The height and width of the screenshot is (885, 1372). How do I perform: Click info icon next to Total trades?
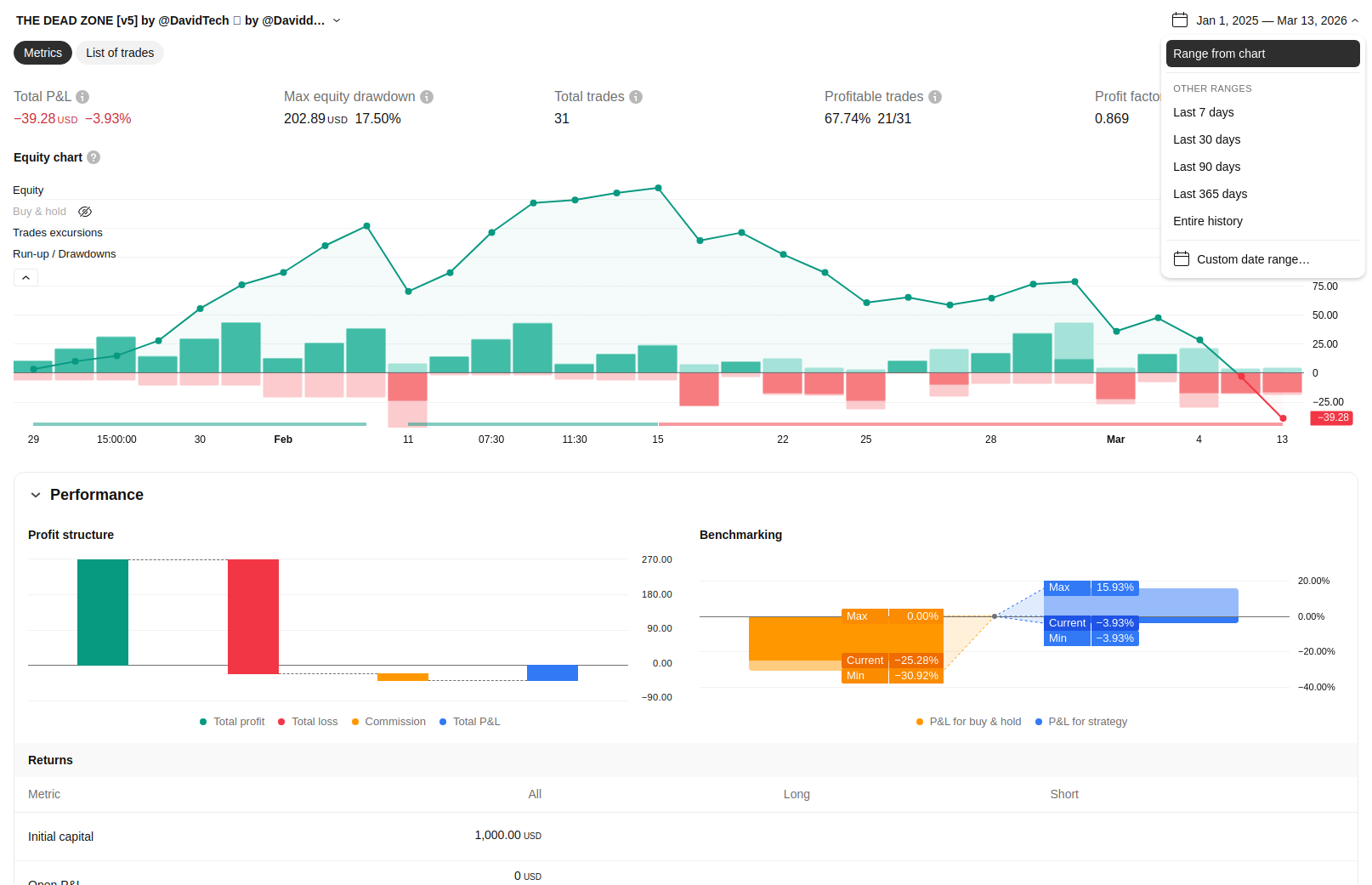coord(636,97)
